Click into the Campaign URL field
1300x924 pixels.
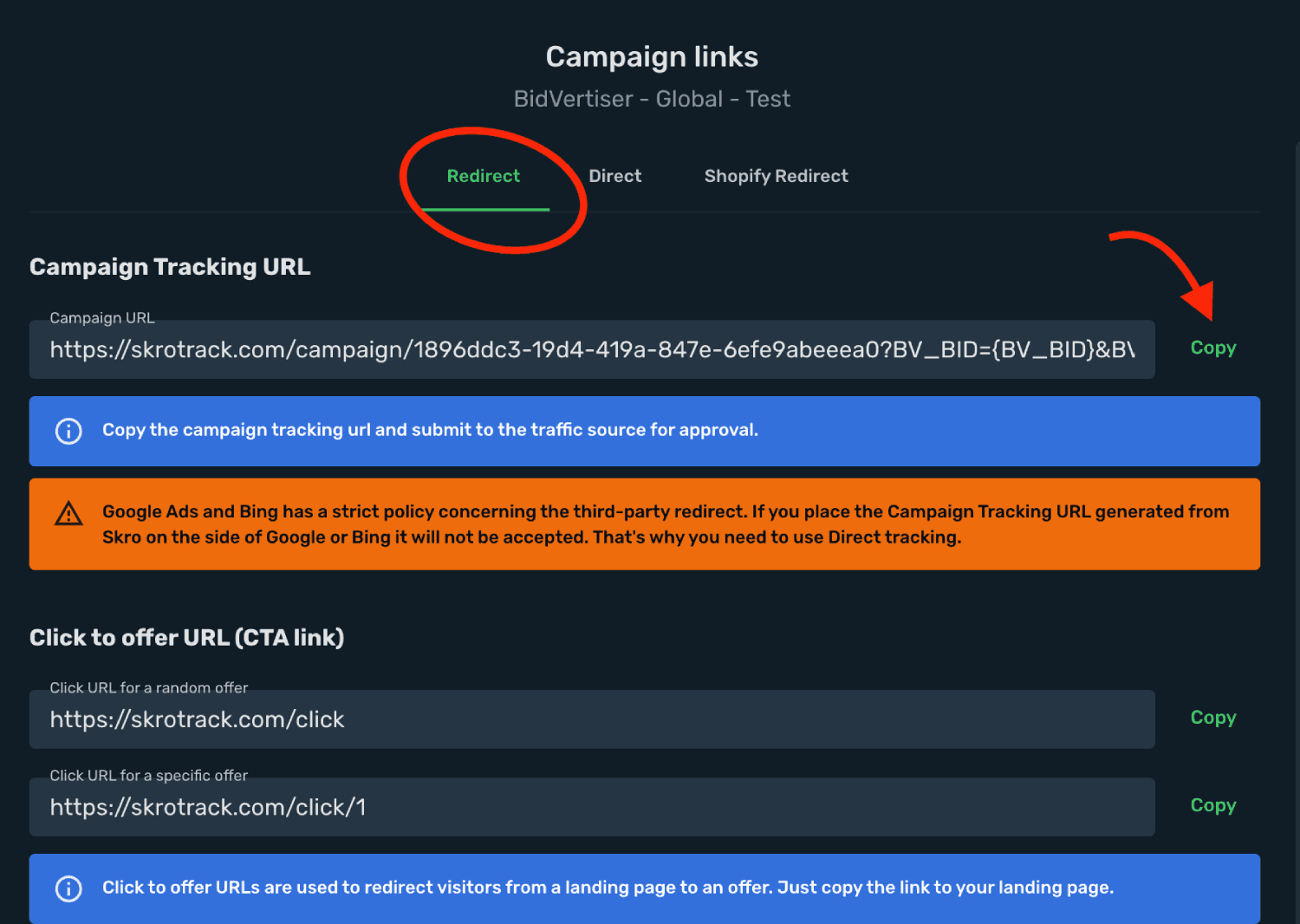pyautogui.click(x=592, y=349)
